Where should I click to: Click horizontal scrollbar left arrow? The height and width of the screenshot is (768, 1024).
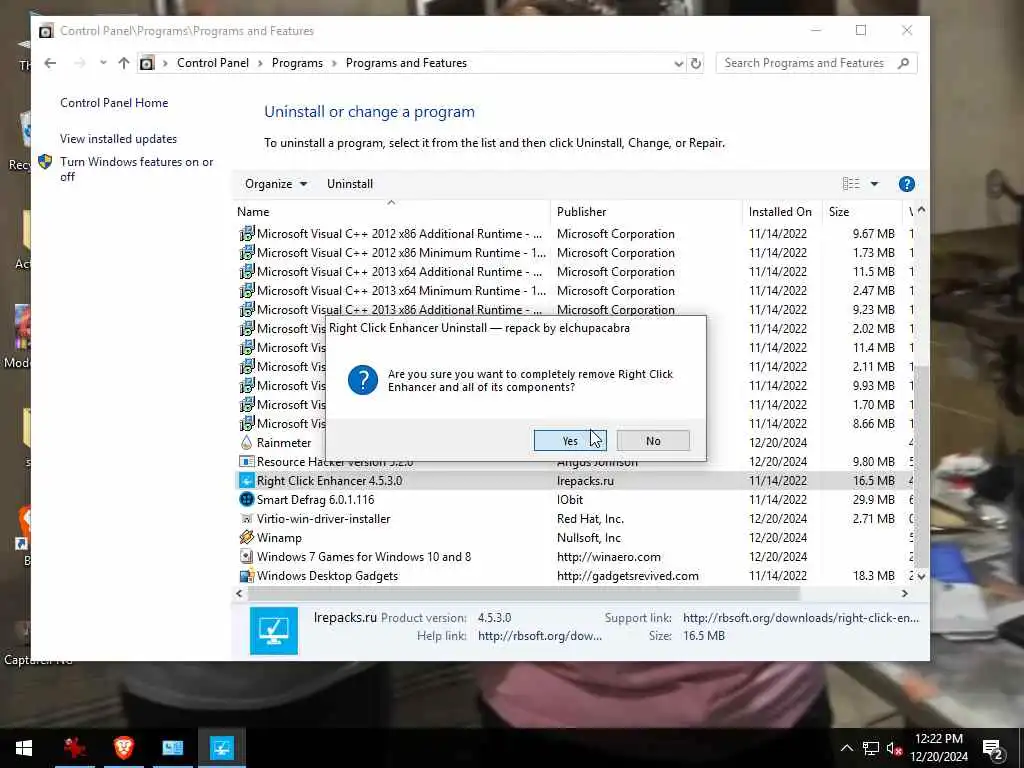coord(239,594)
